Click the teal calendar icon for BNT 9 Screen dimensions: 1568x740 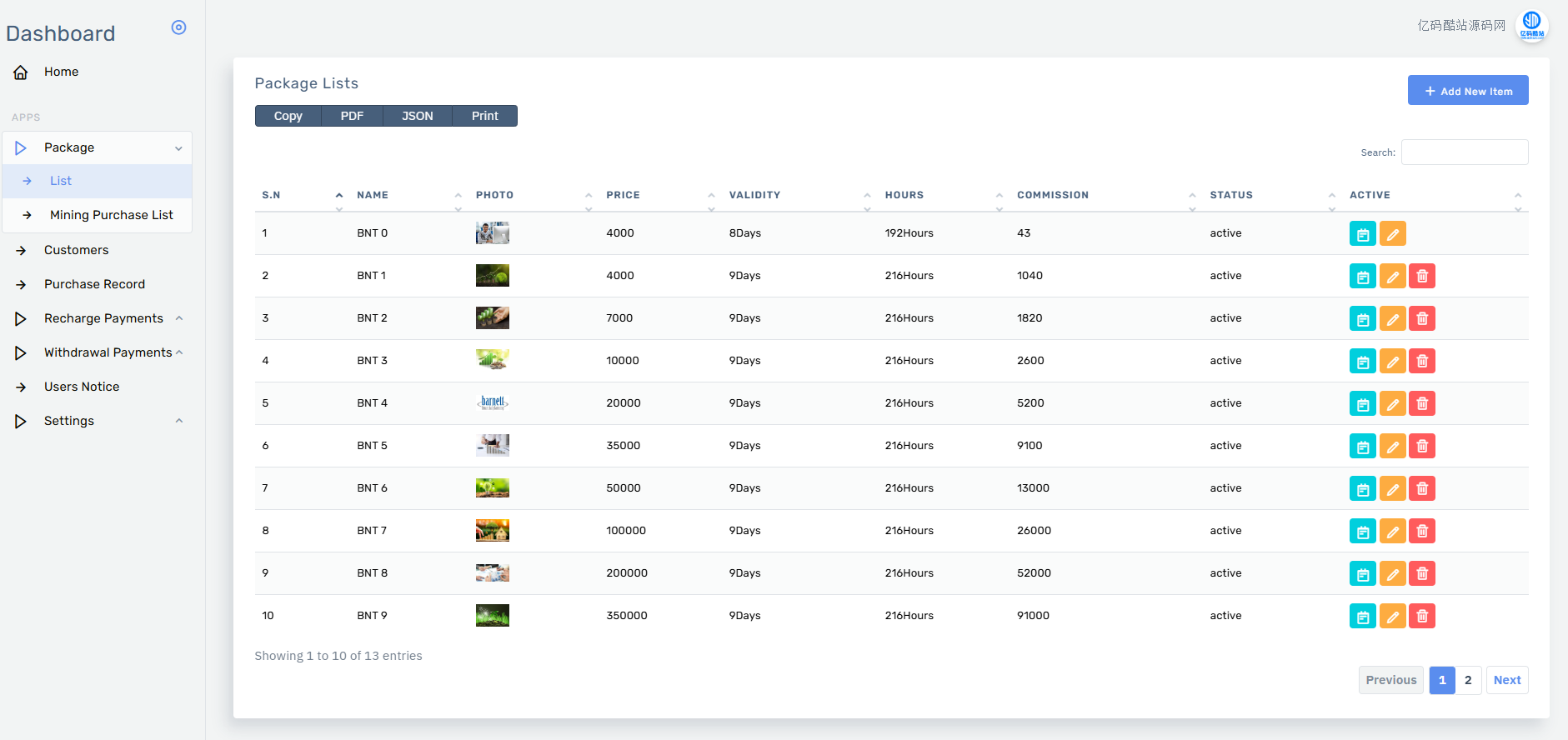(1362, 617)
